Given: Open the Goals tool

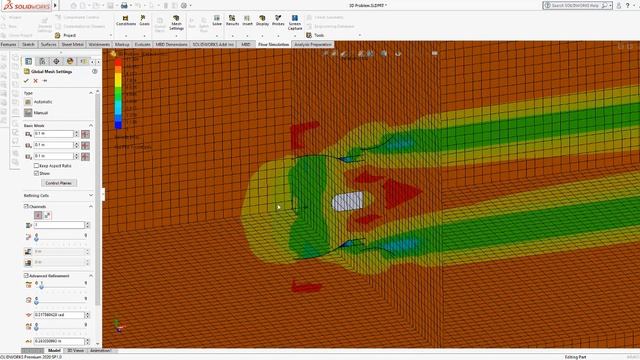Looking at the screenshot, I should tap(144, 20).
